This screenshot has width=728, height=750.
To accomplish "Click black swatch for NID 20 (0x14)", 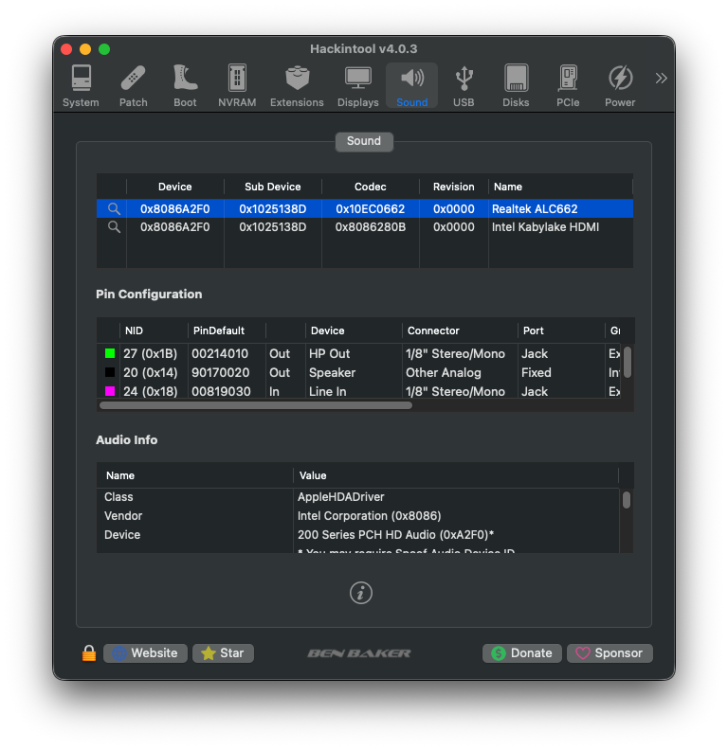I will (110, 372).
